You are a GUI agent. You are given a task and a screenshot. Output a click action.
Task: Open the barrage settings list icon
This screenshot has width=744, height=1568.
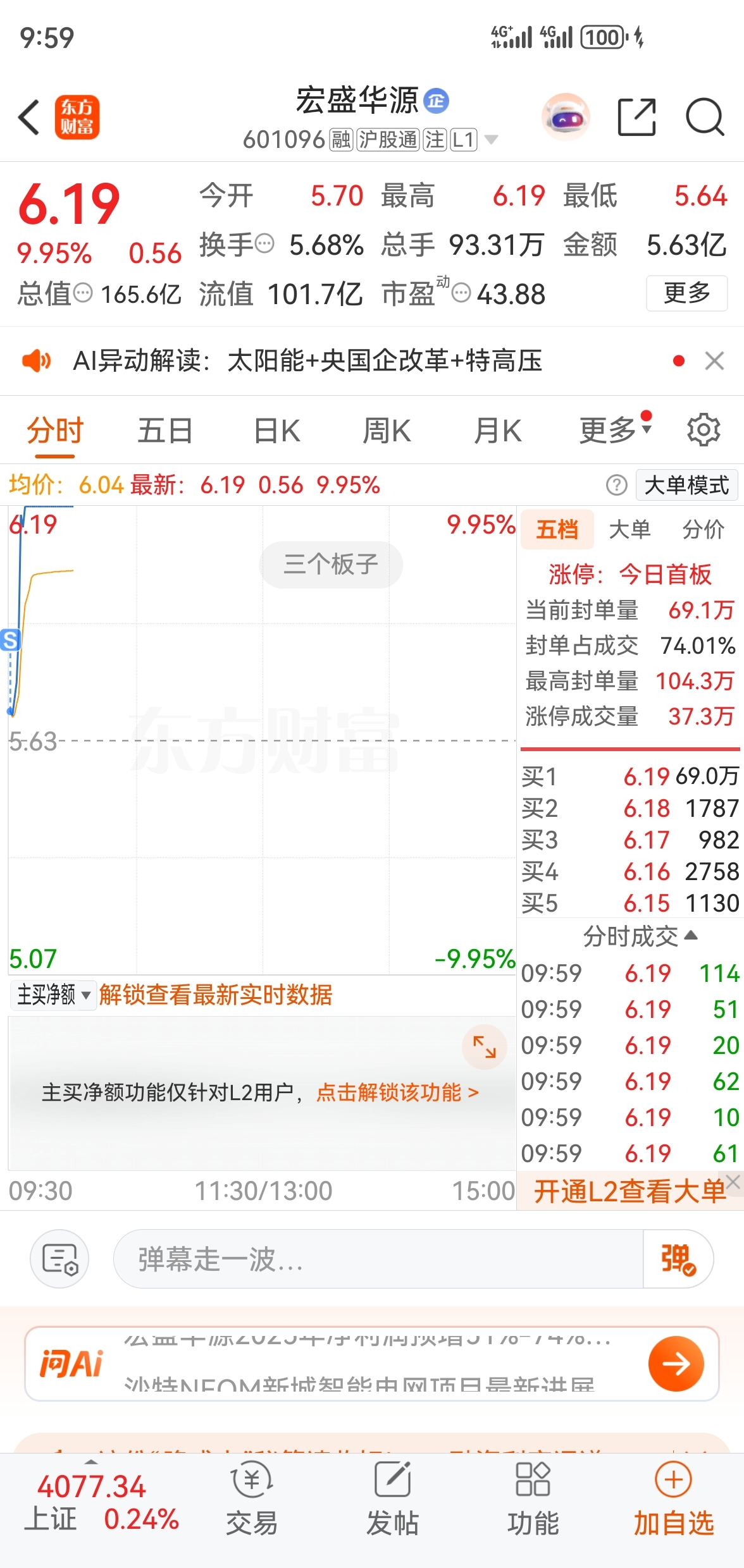pyautogui.click(x=59, y=1259)
